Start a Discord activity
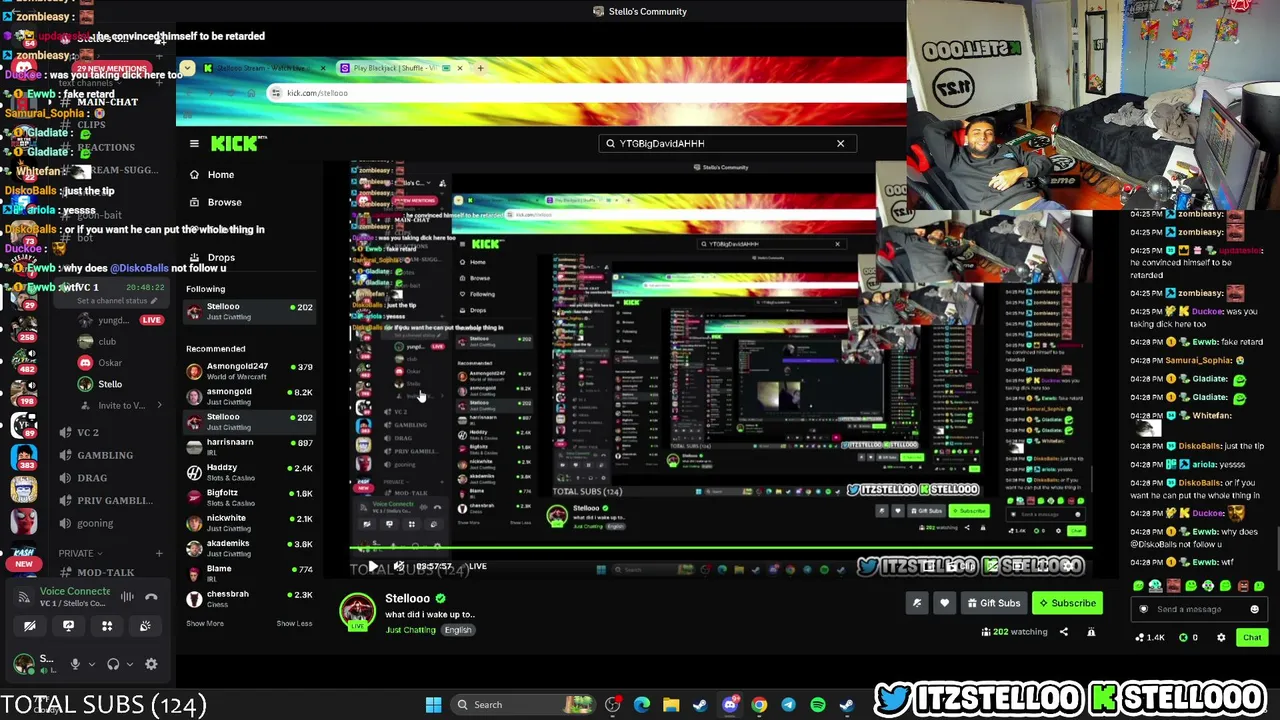Viewport: 1280px width, 720px height. (107, 626)
